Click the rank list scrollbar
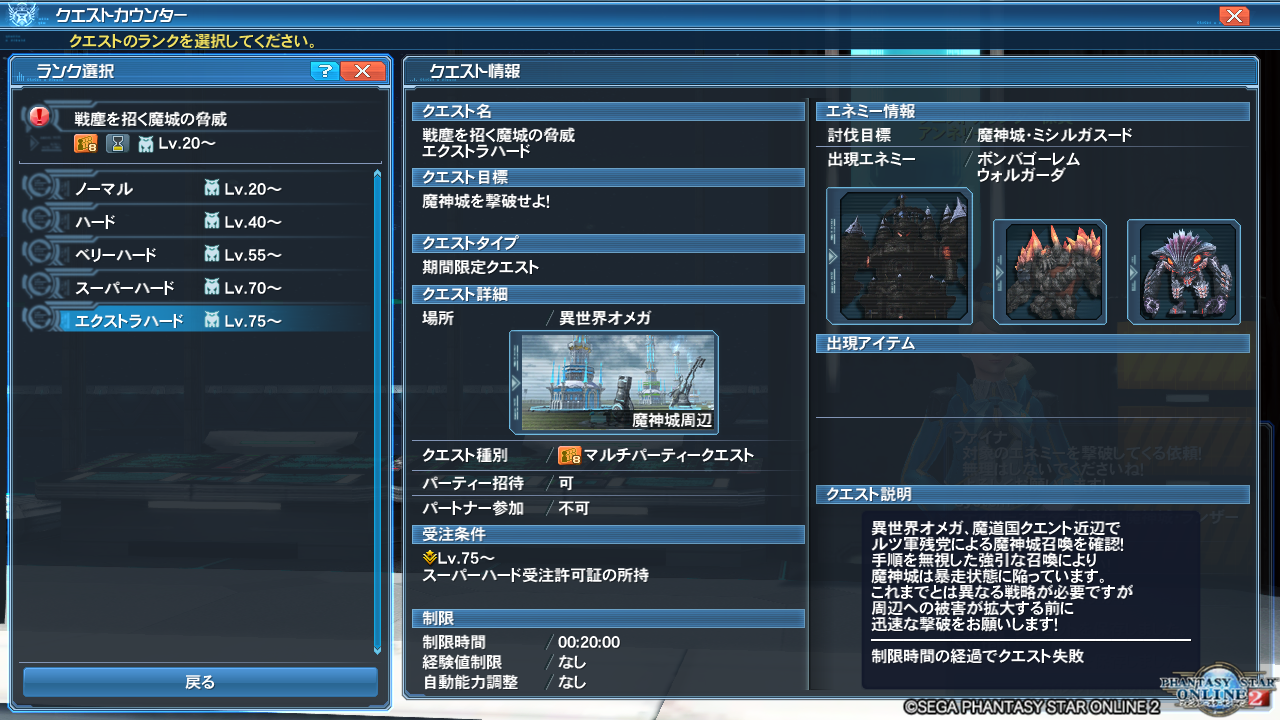Screen dimensions: 1280x720 (x=377, y=412)
